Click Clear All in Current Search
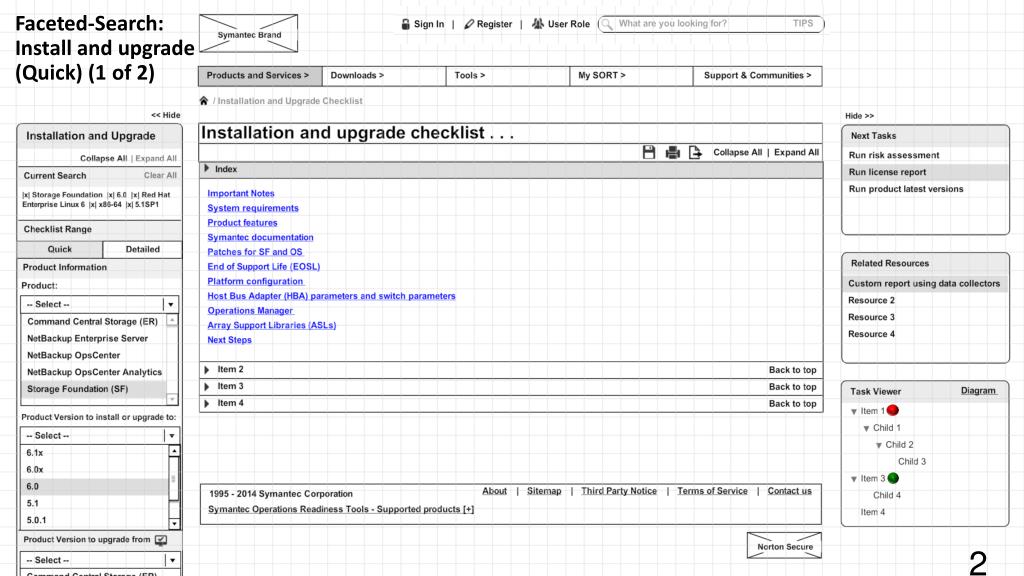Screen dimensions: 1024x576 [160, 176]
